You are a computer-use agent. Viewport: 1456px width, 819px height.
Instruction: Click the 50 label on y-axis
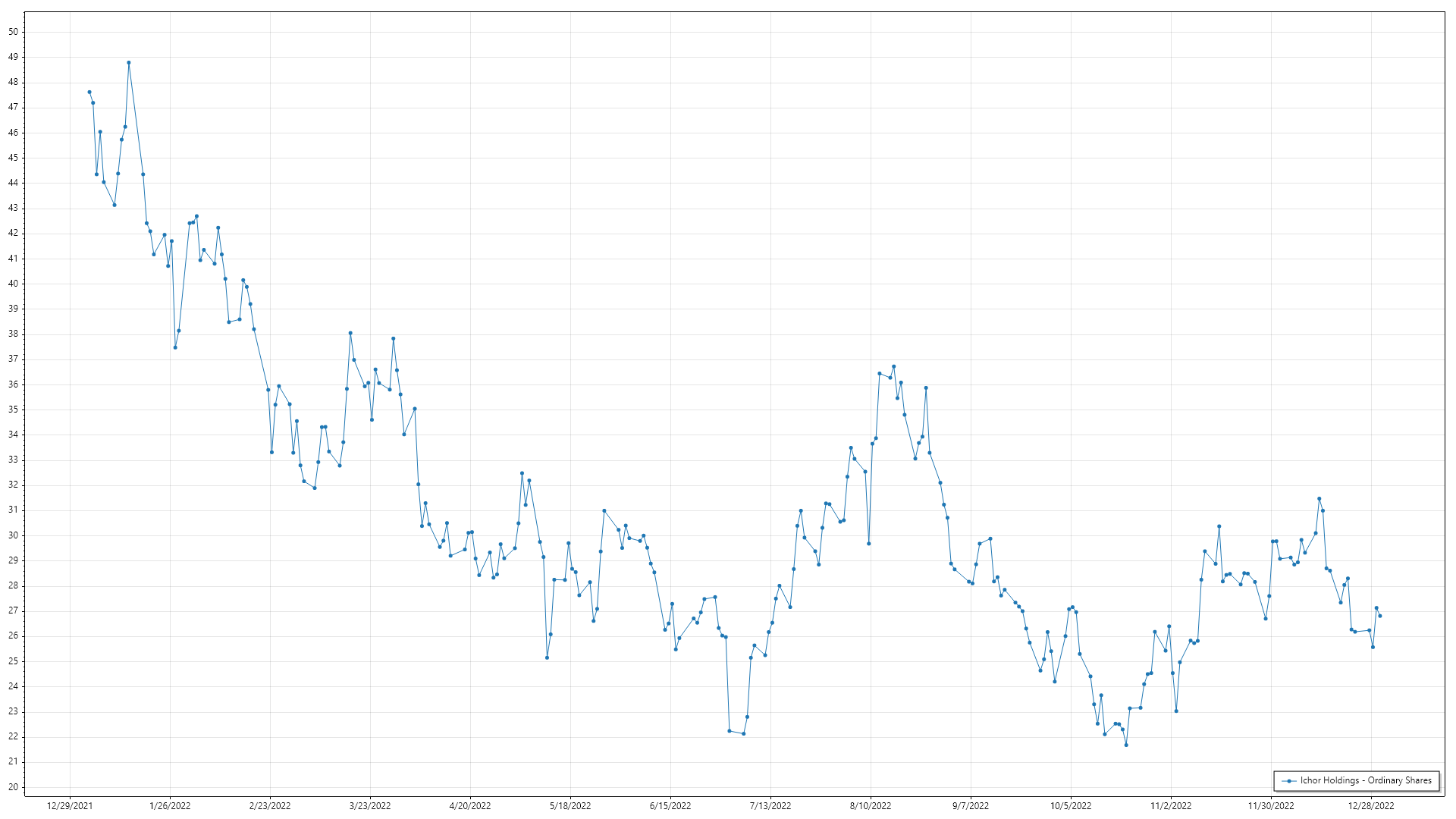pyautogui.click(x=14, y=32)
